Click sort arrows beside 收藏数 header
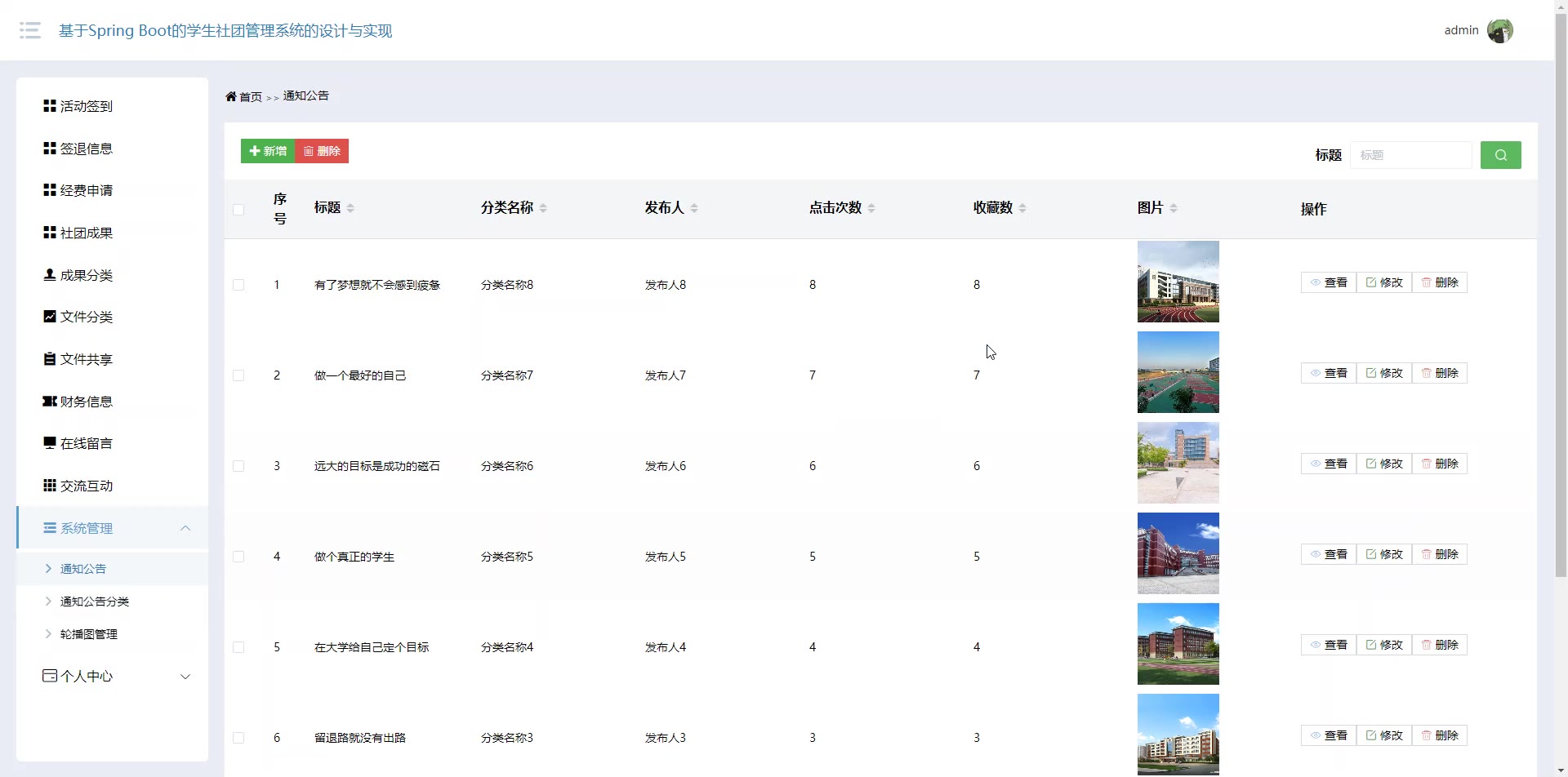Viewport: 1568px width, 777px height. point(1022,208)
